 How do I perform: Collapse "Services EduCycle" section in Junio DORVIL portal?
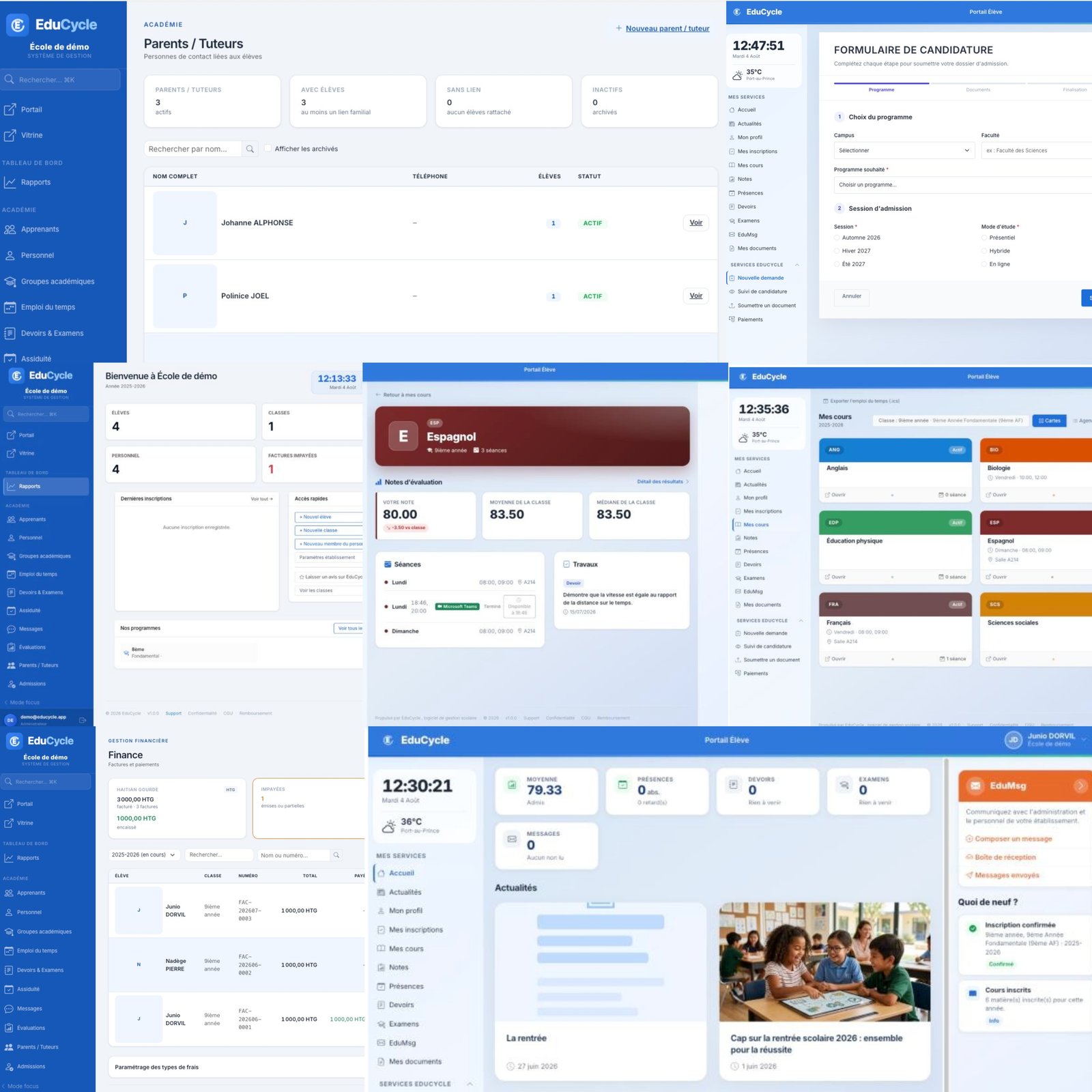point(470,1084)
